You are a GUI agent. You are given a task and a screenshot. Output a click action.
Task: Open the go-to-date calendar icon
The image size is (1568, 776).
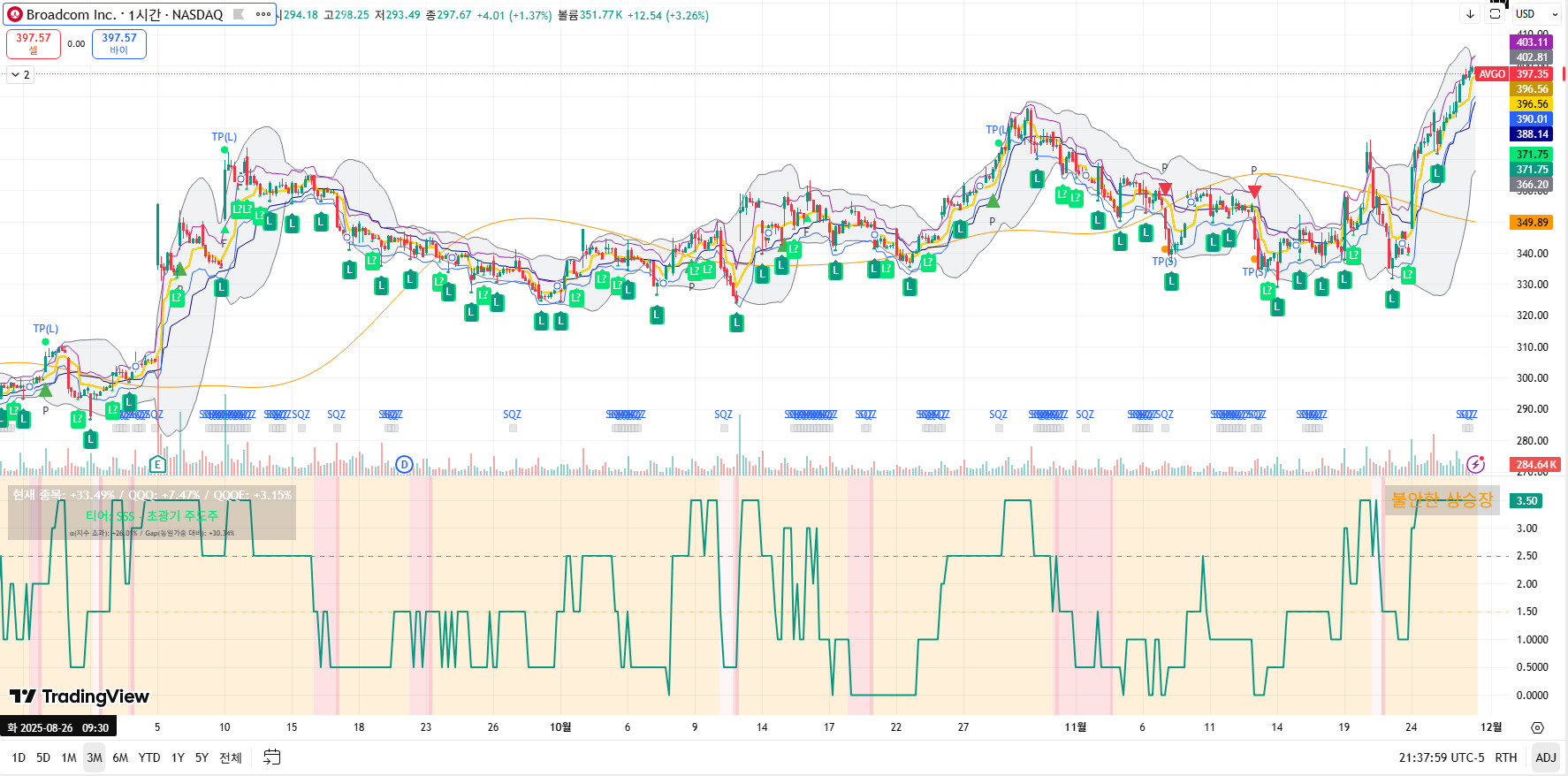272,757
